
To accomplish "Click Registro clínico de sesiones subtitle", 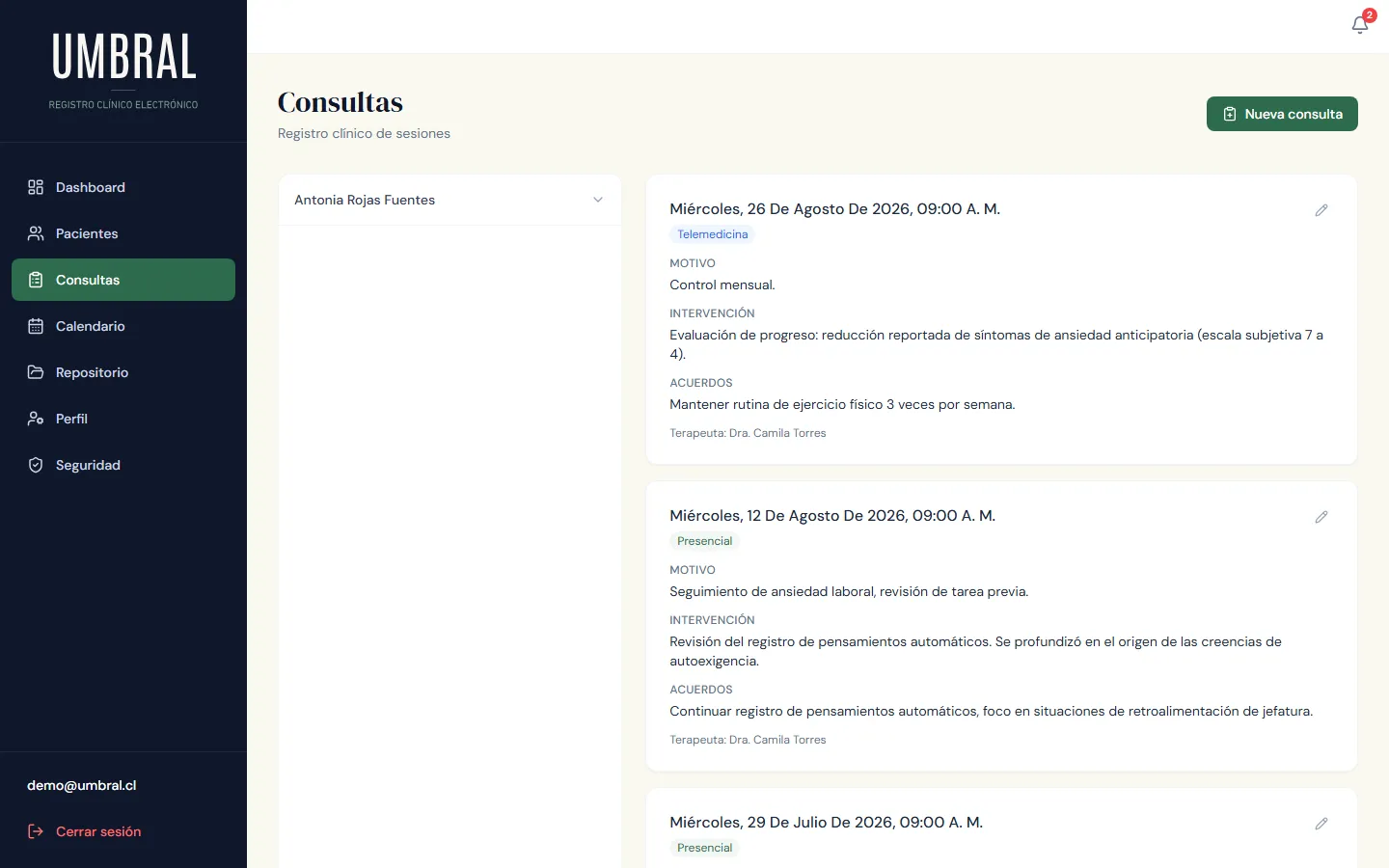I will [x=364, y=134].
